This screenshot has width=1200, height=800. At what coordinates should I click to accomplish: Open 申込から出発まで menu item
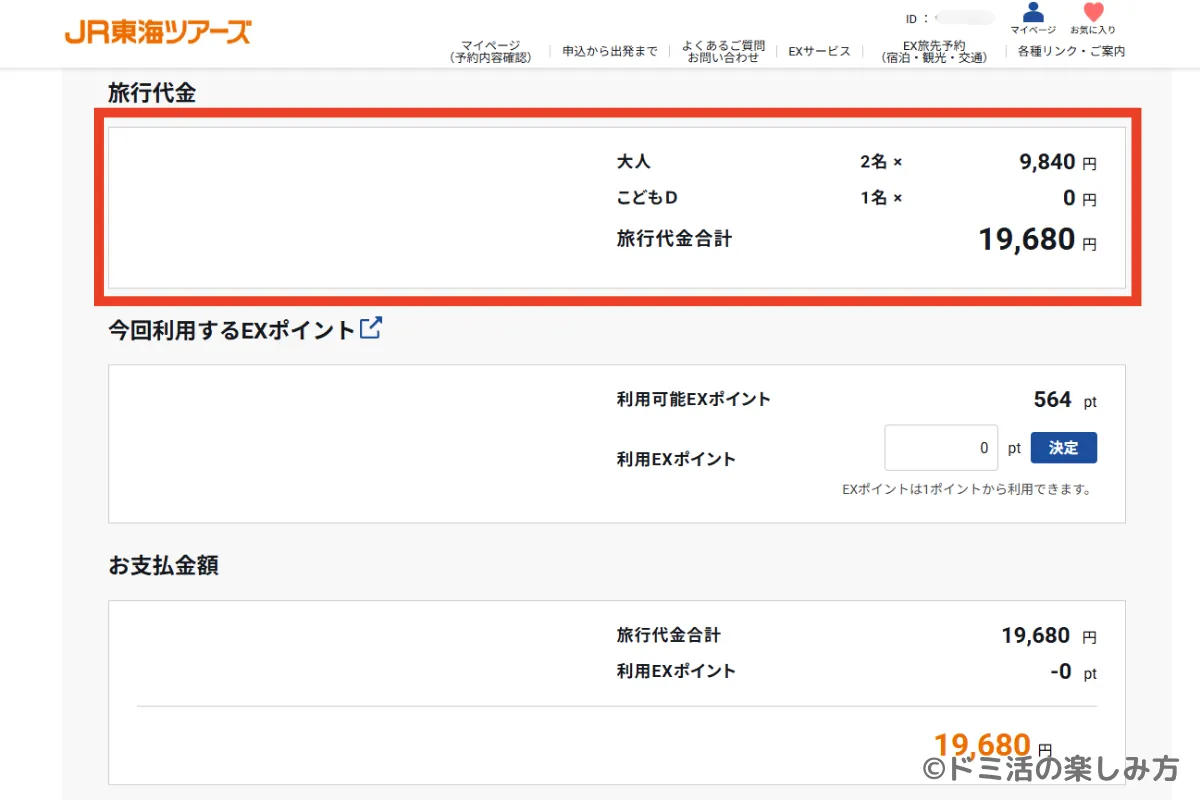pos(610,51)
